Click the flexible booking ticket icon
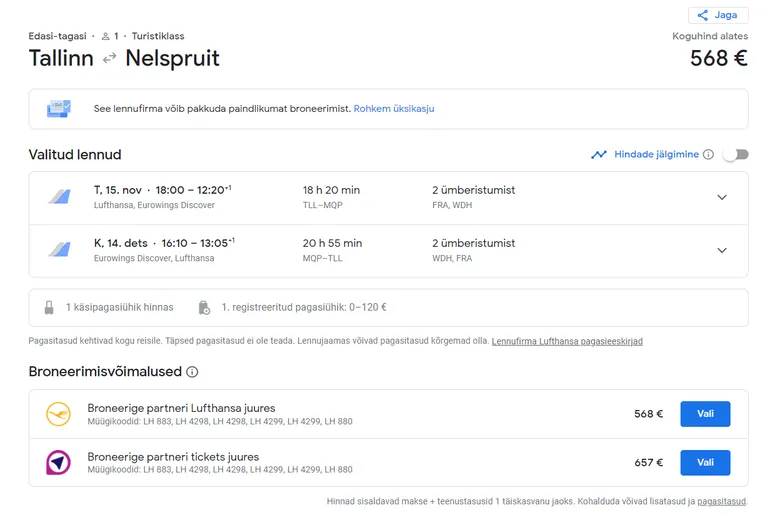This screenshot has height=520, width=768. [x=59, y=108]
